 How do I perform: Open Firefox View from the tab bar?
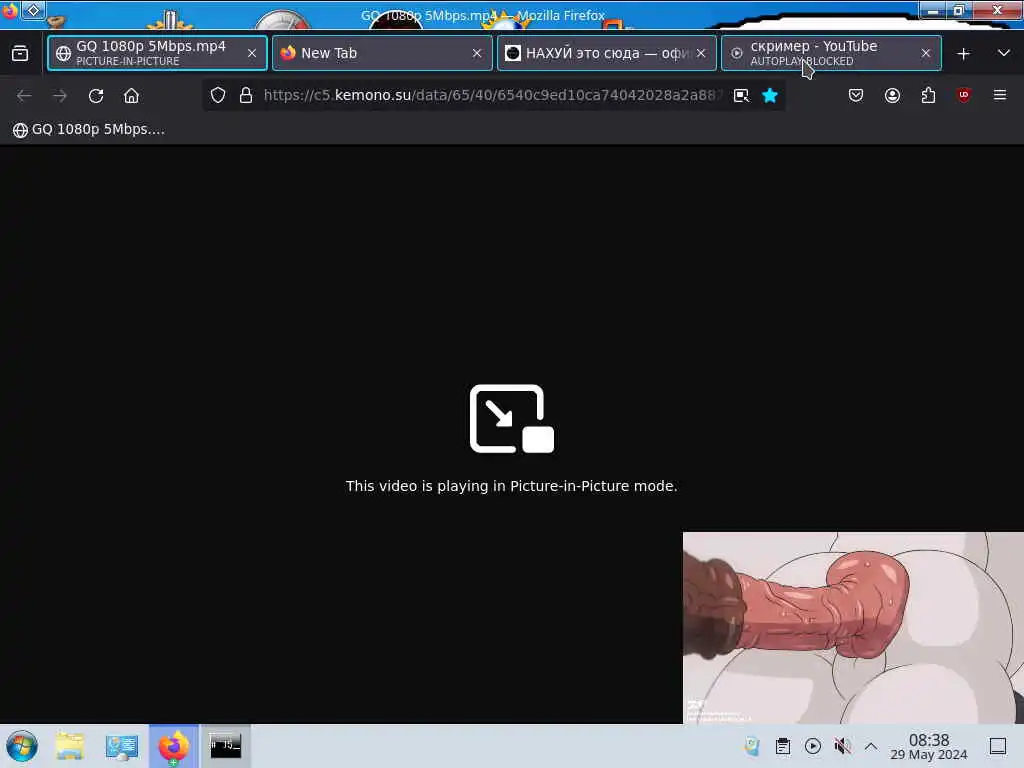20,54
